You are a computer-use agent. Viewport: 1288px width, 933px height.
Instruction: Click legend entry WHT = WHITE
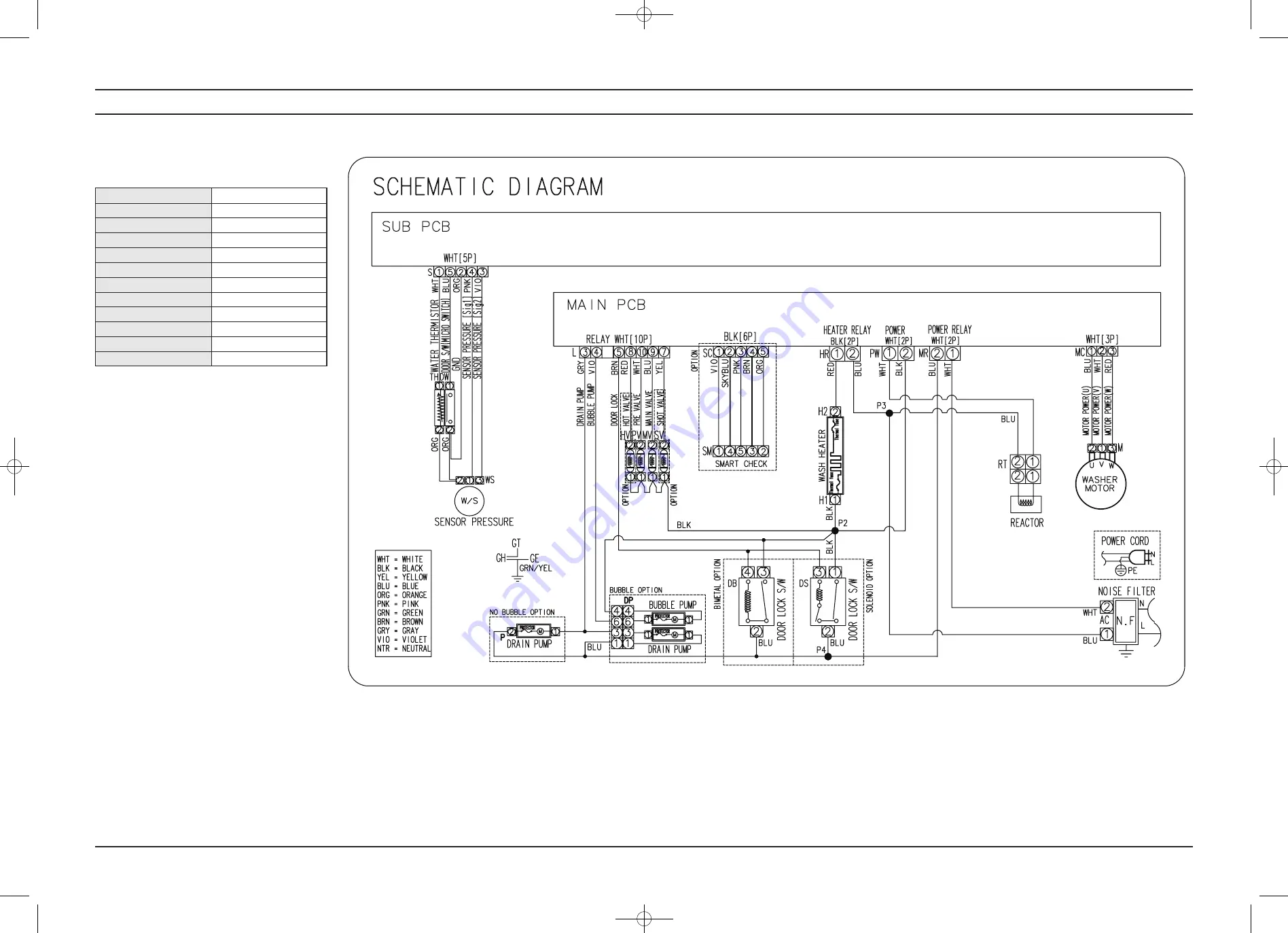coord(400,559)
